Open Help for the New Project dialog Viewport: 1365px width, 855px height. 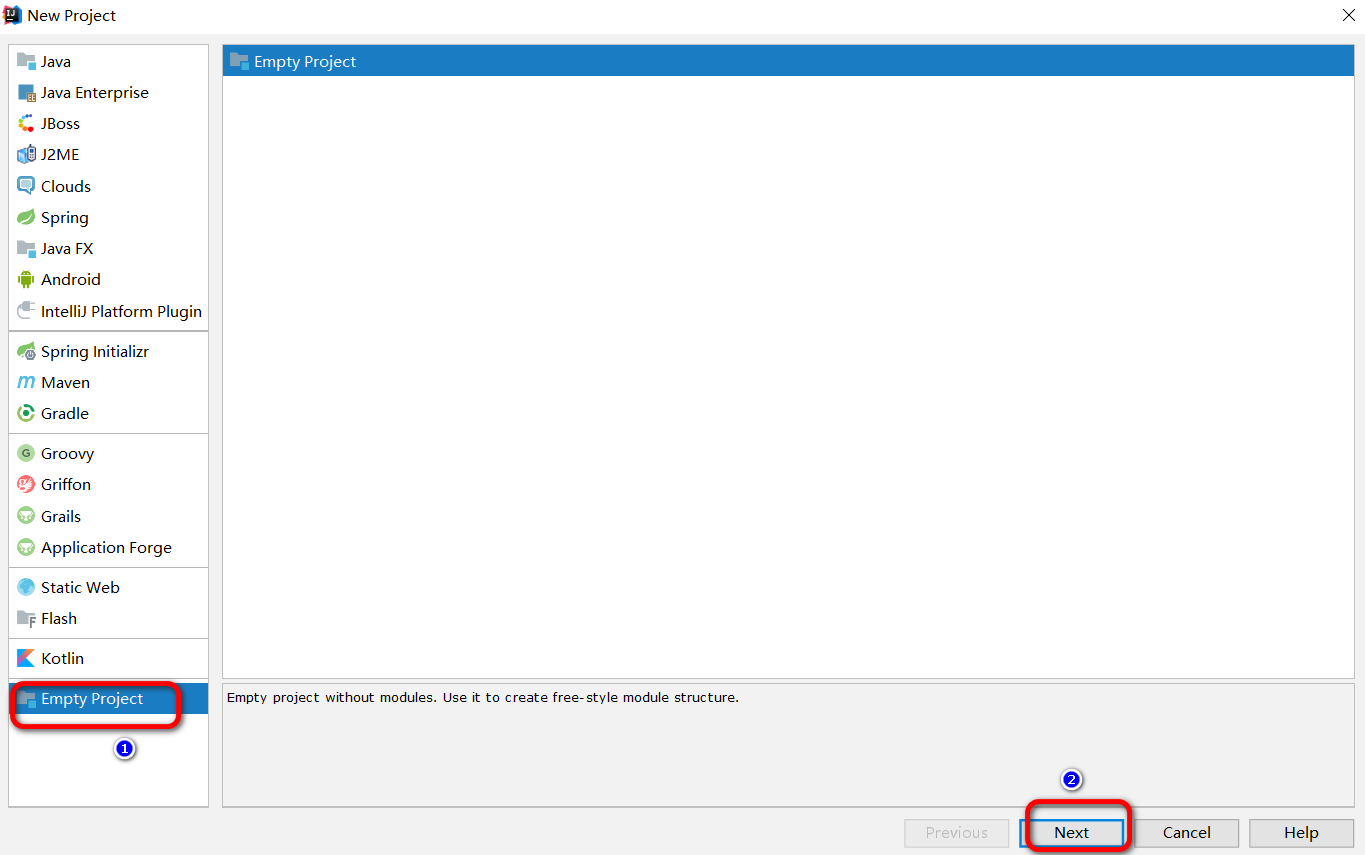(1301, 832)
